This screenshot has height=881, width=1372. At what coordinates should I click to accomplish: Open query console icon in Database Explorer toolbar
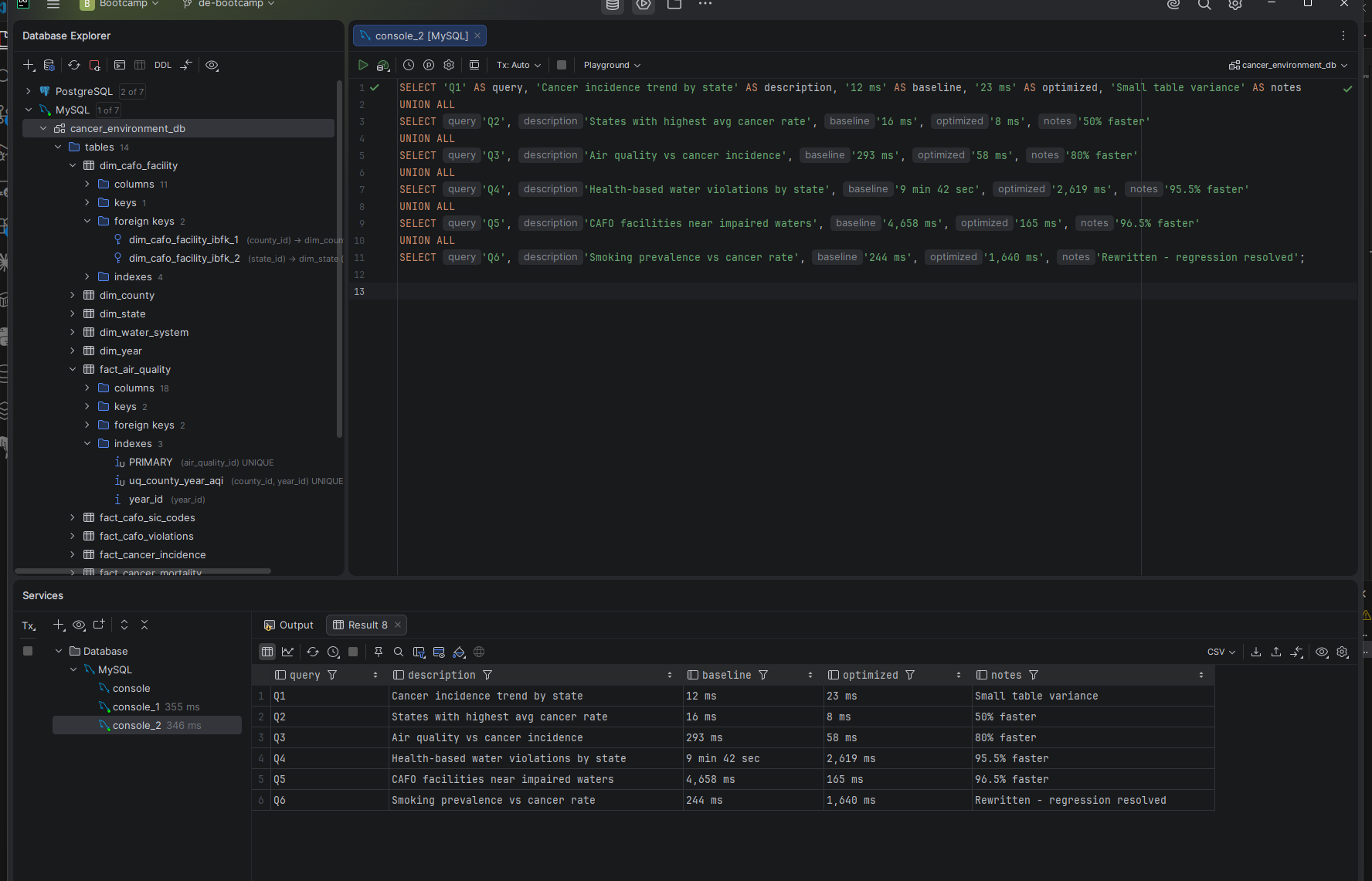pyautogui.click(x=120, y=66)
